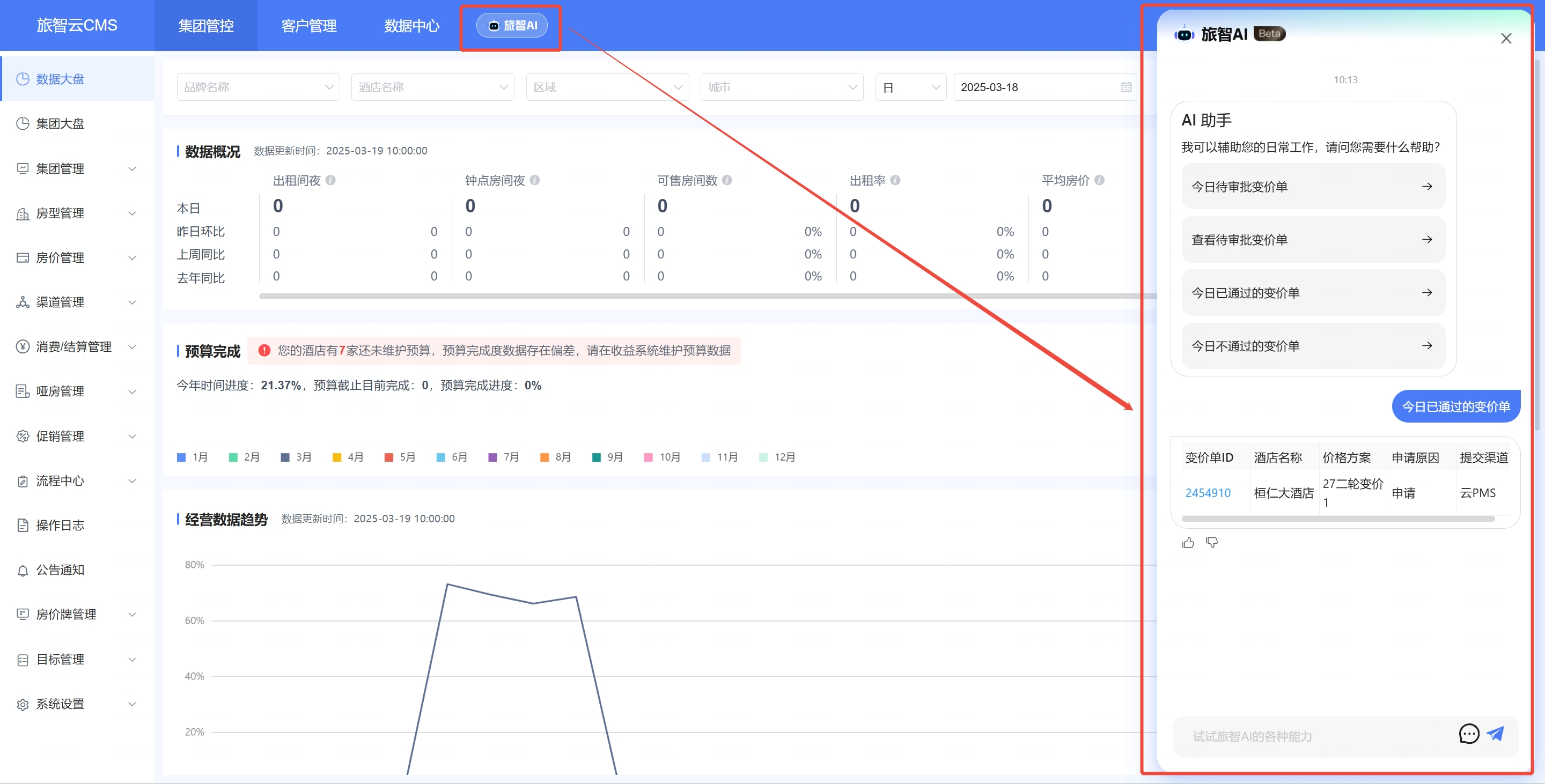
Task: Click the 促销管理 badge icon
Action: tap(23, 436)
